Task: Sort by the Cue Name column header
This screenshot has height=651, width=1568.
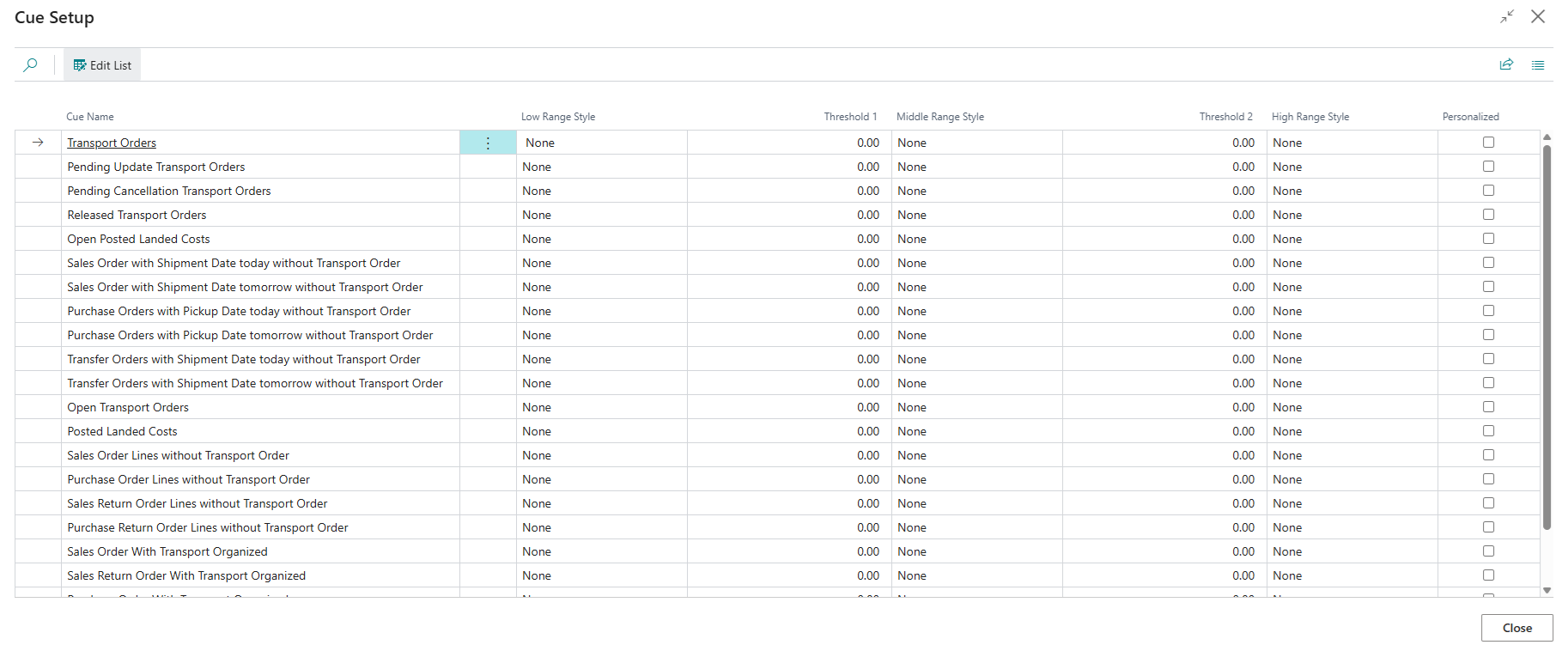Action: click(90, 117)
